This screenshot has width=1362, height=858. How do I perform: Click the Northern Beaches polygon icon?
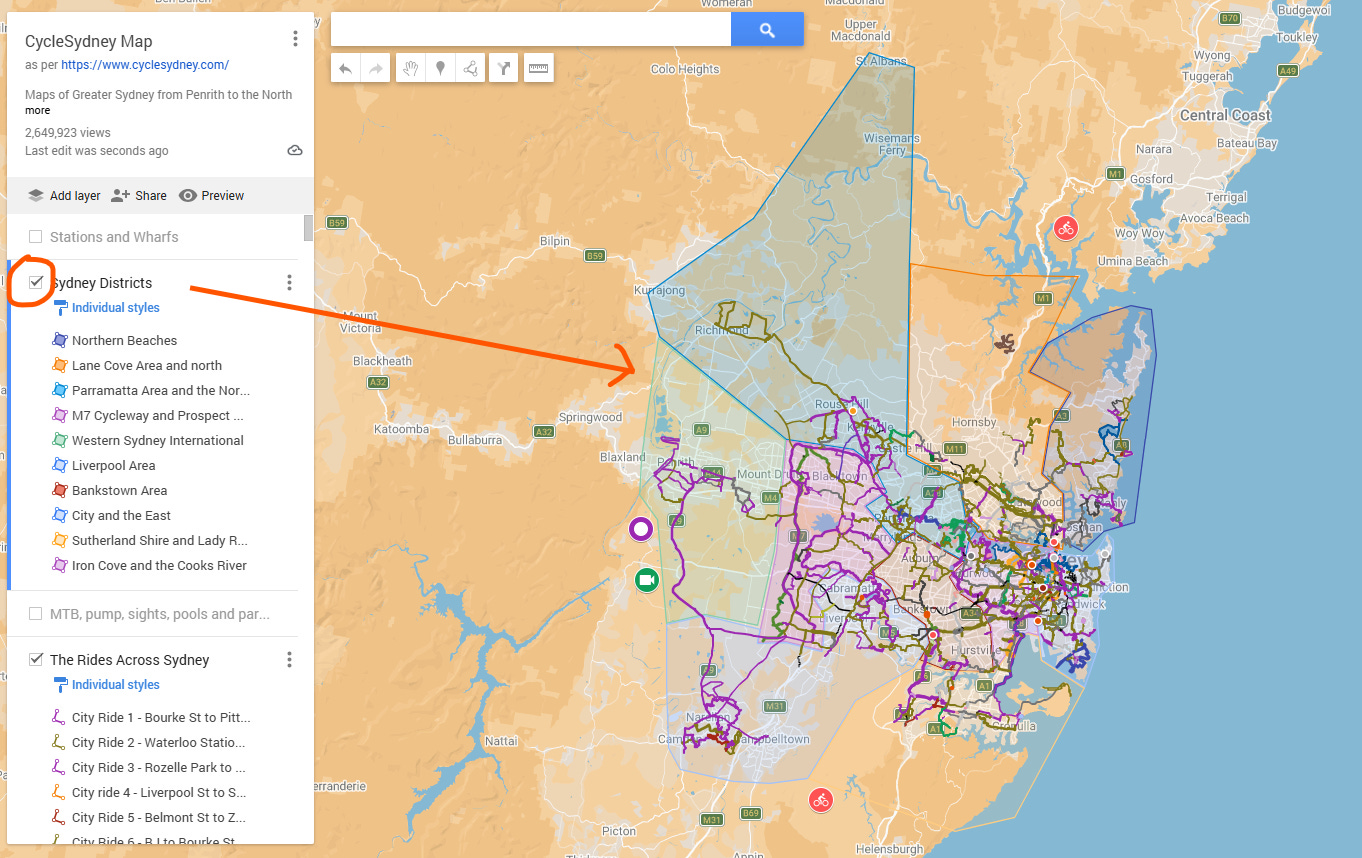pyautogui.click(x=59, y=340)
